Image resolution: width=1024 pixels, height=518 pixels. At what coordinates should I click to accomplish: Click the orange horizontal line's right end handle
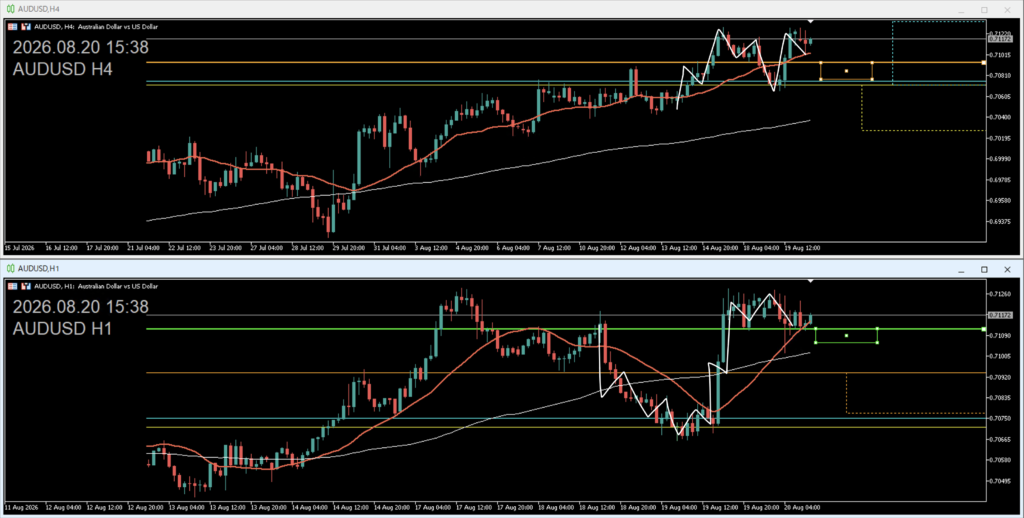coord(984,63)
